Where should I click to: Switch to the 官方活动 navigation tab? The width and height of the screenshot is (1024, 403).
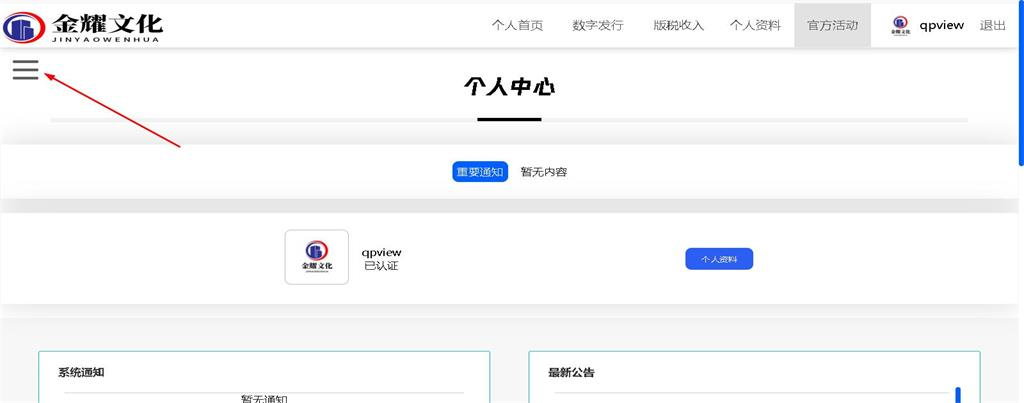832,25
